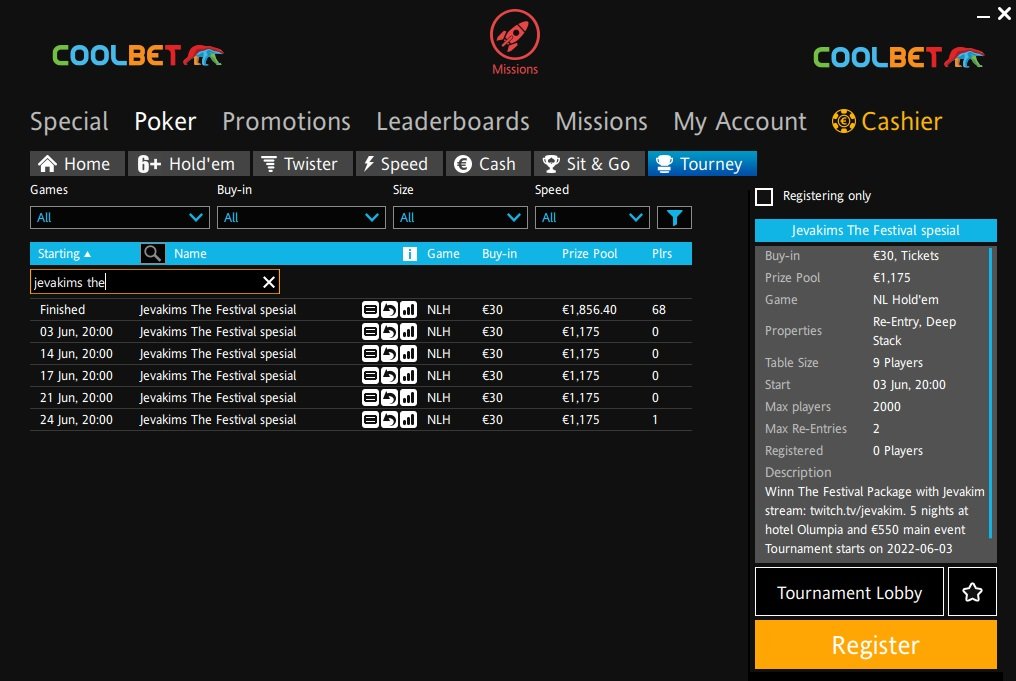Click deep stack icon in Finished row

(370, 310)
